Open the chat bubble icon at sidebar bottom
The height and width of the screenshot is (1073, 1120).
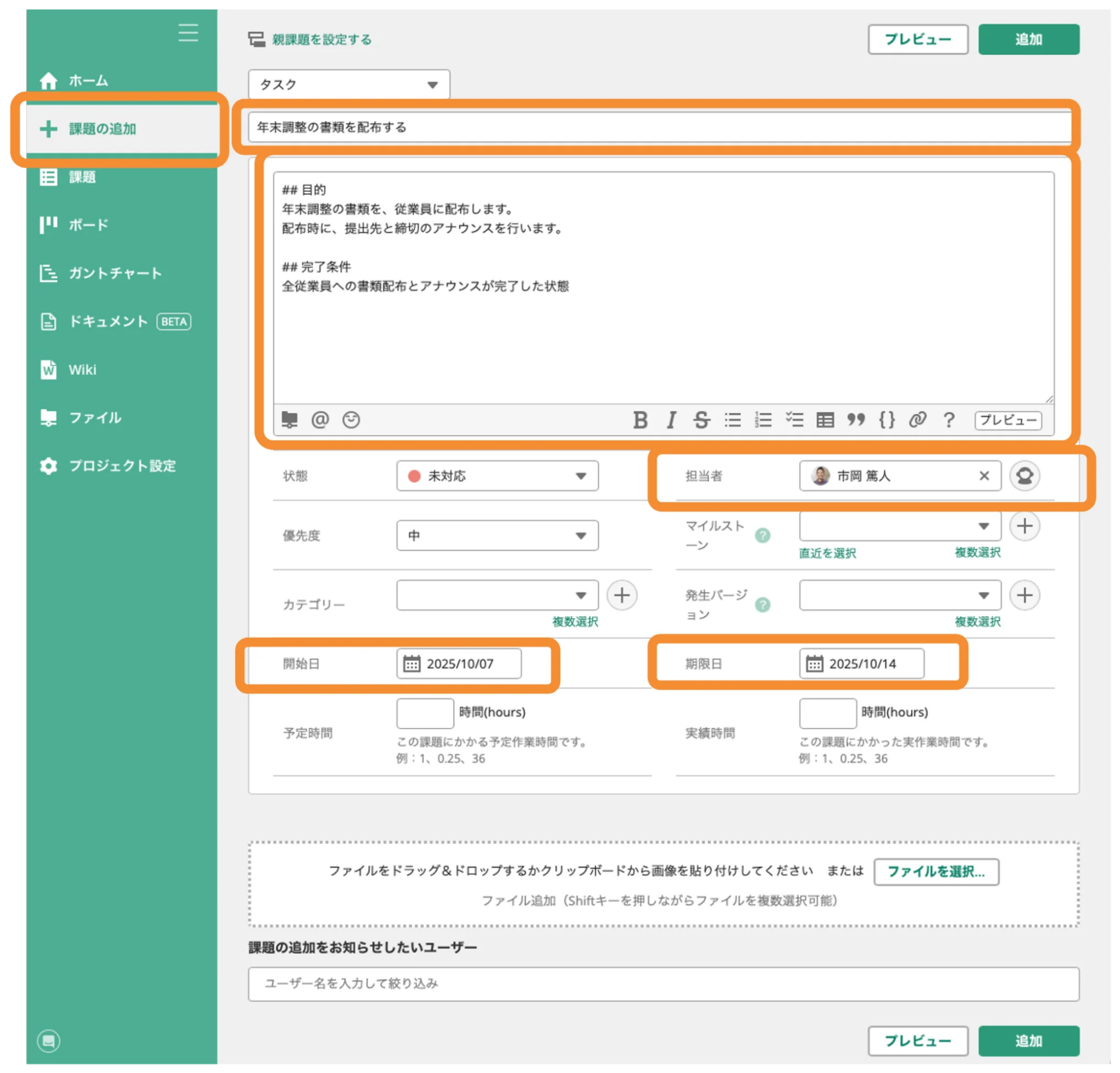[49, 1041]
